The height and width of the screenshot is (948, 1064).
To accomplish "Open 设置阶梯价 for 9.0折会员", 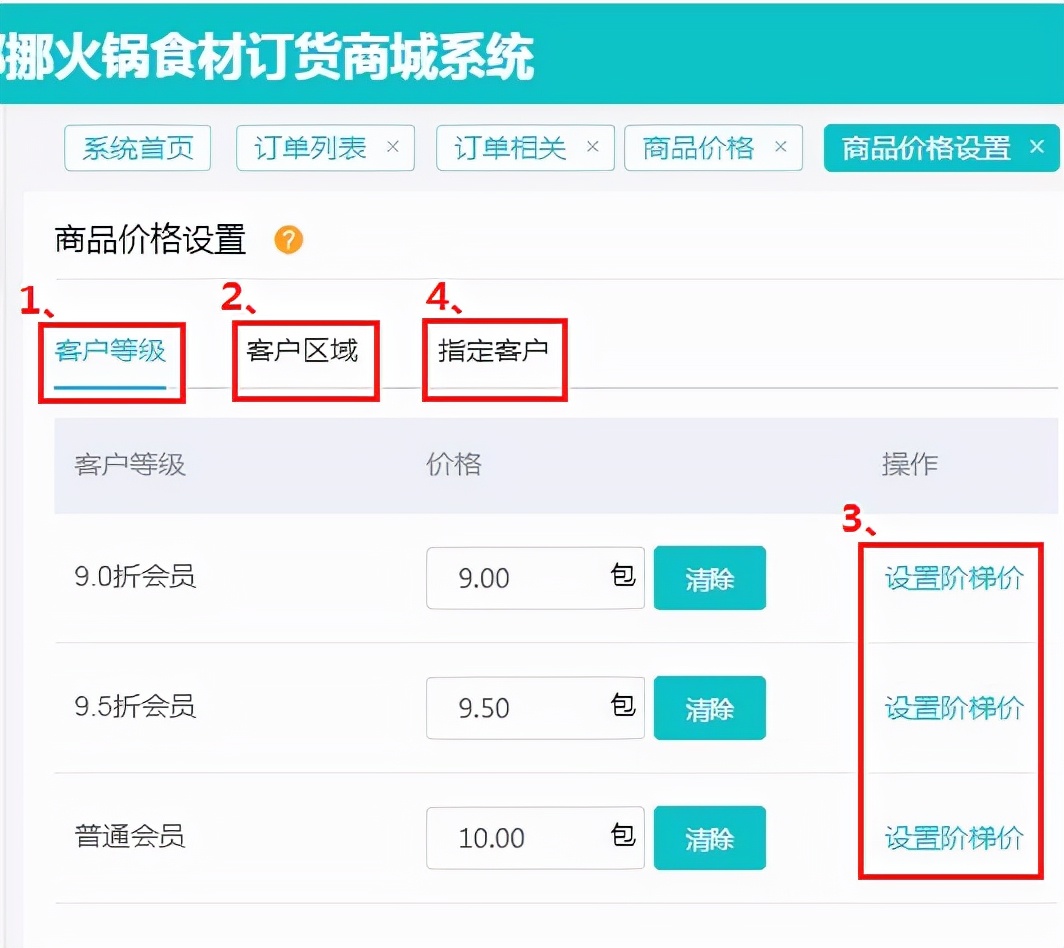I will click(x=951, y=578).
